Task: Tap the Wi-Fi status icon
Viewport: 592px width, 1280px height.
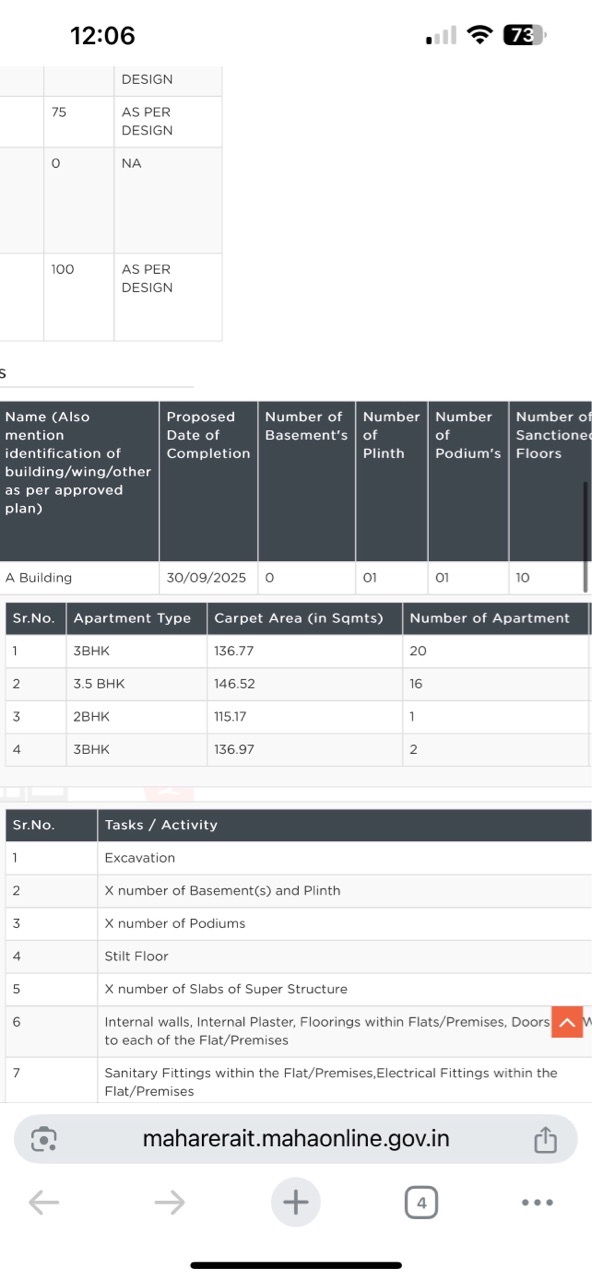Action: (x=481, y=35)
